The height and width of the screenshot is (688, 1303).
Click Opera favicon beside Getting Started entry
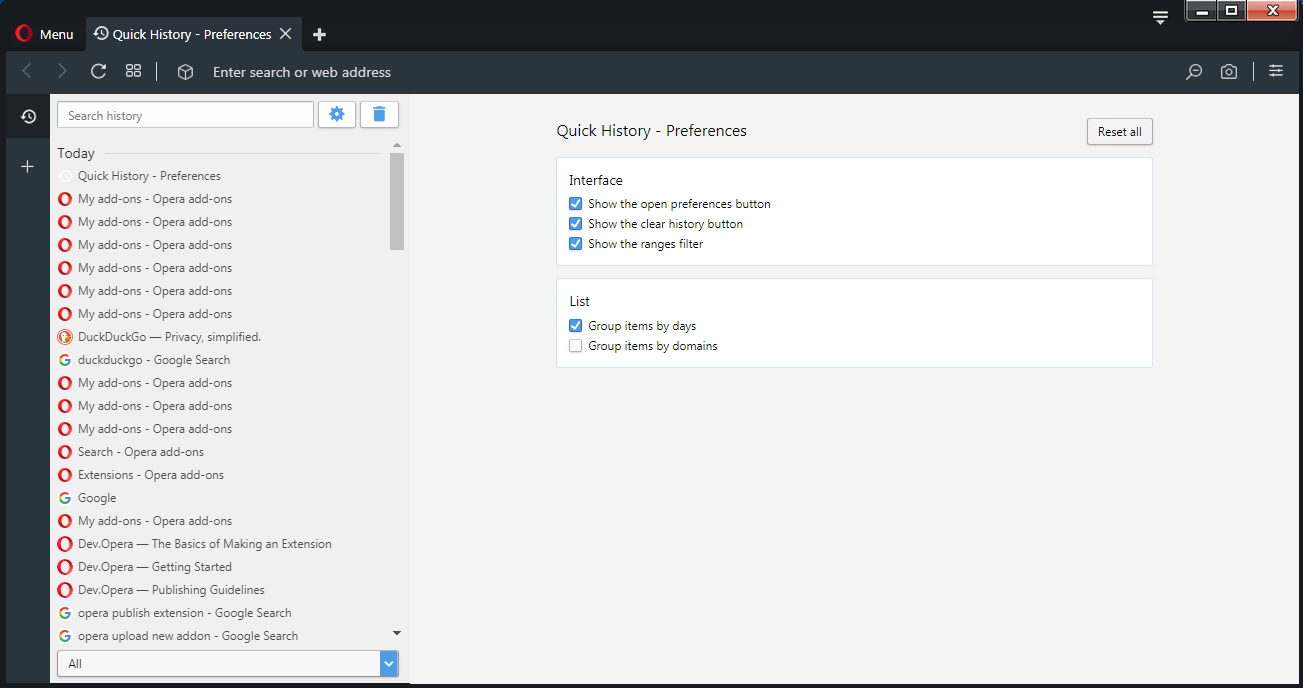pyautogui.click(x=65, y=567)
